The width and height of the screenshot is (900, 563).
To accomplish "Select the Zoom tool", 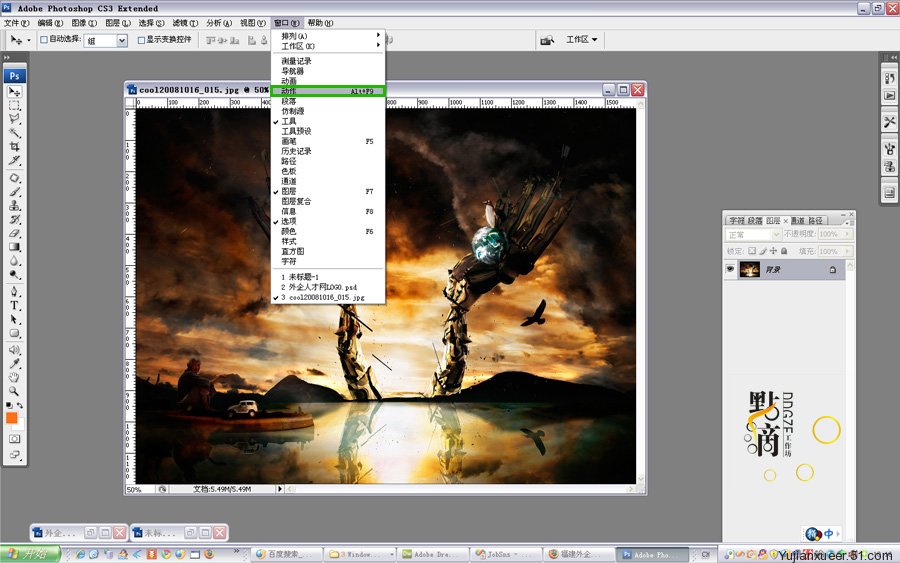I will (x=14, y=391).
